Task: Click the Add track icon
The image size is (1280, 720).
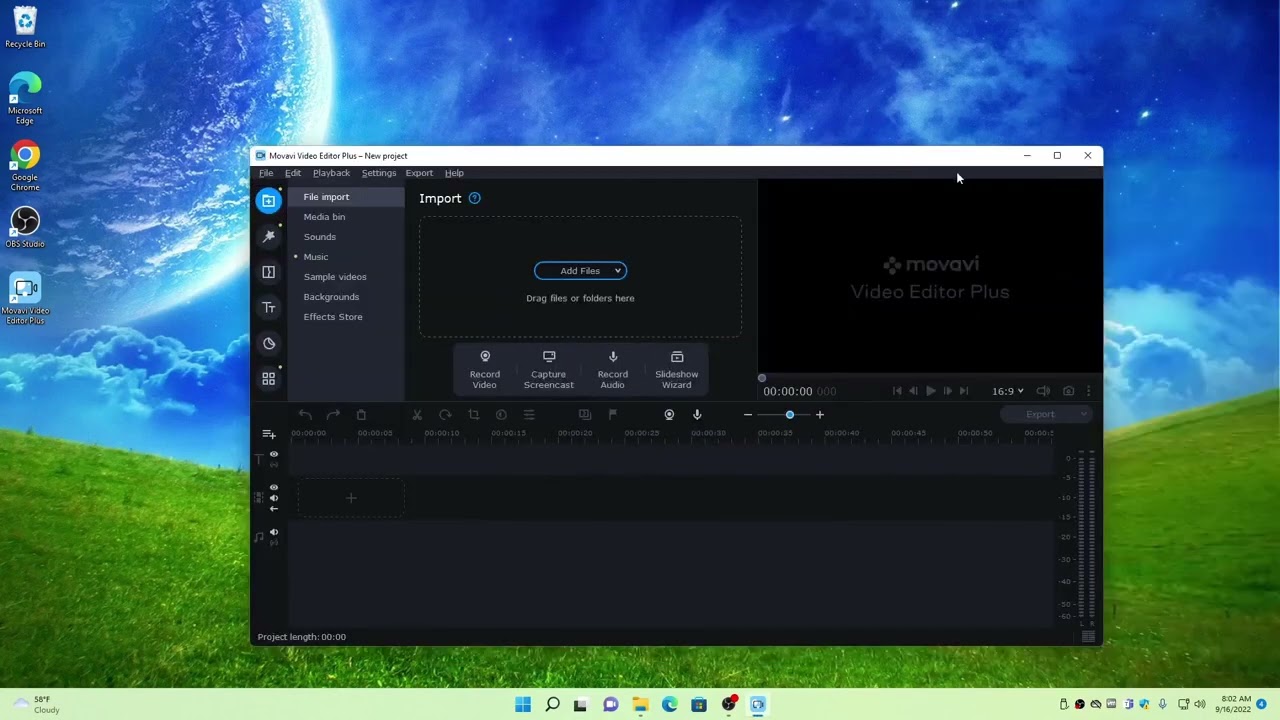Action: point(268,434)
